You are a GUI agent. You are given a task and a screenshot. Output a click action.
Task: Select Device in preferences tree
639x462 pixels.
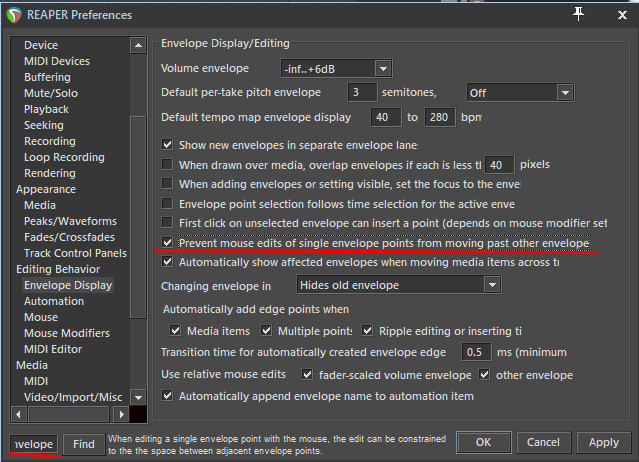[41, 45]
